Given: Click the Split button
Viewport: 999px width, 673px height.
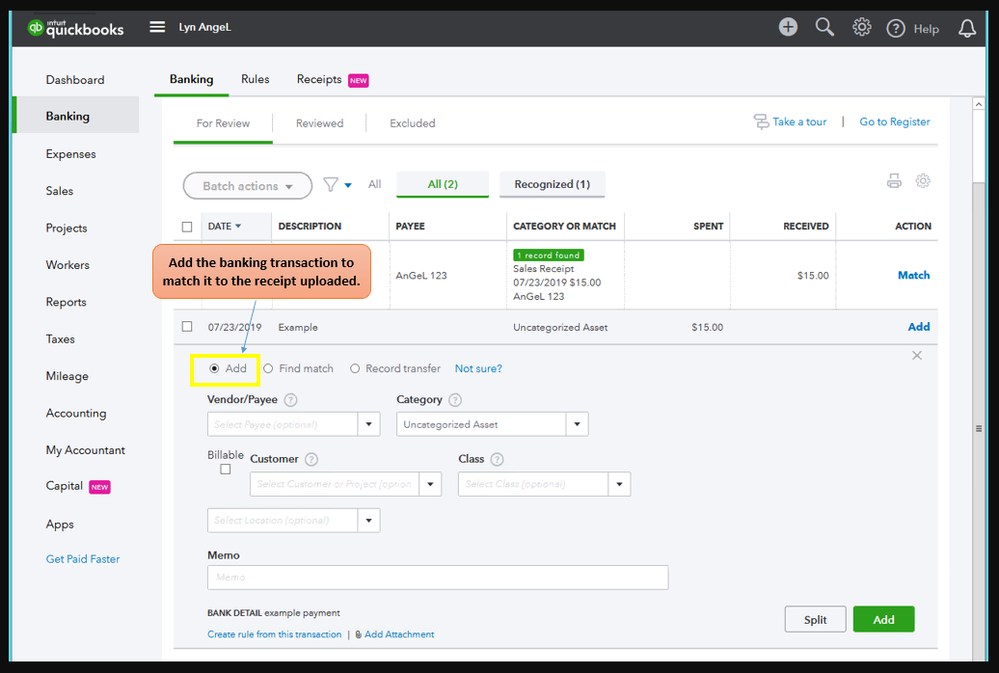Looking at the screenshot, I should tap(815, 619).
